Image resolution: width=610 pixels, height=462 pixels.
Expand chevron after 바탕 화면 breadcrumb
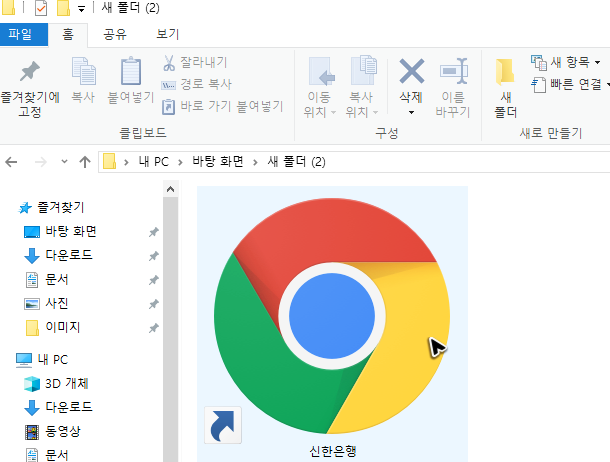[x=255, y=162]
